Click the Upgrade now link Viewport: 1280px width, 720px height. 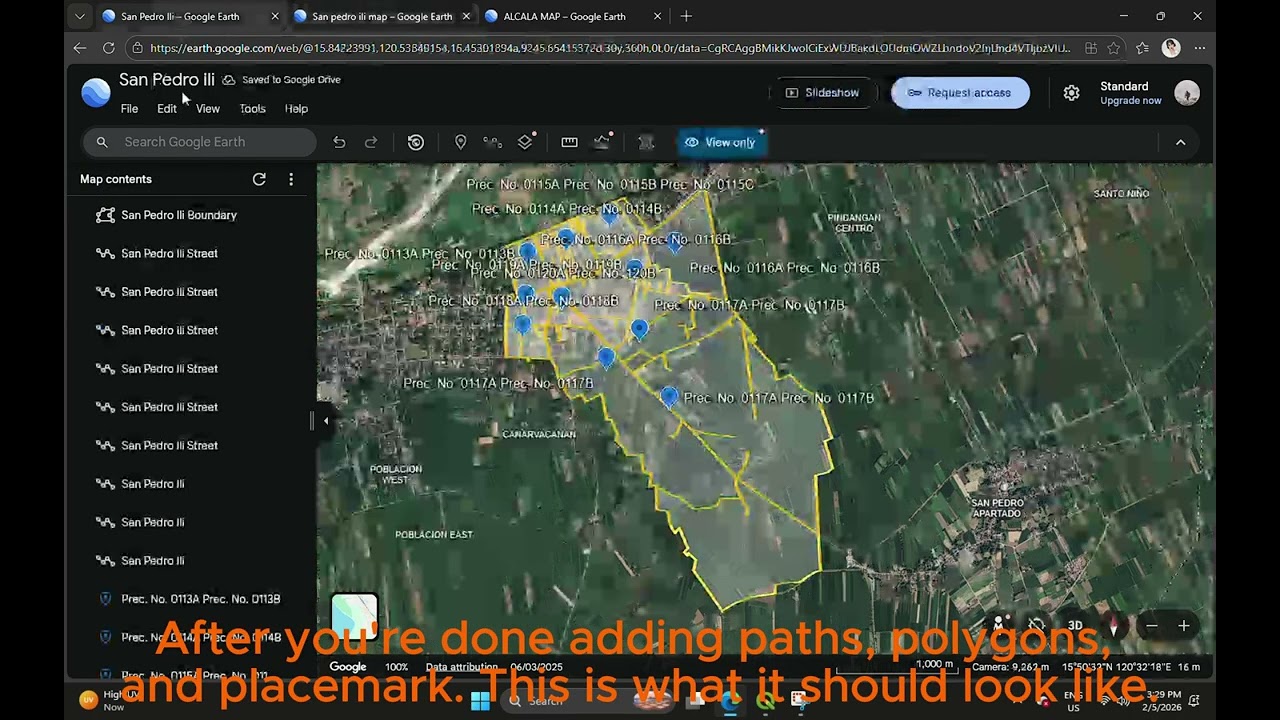tap(1131, 101)
